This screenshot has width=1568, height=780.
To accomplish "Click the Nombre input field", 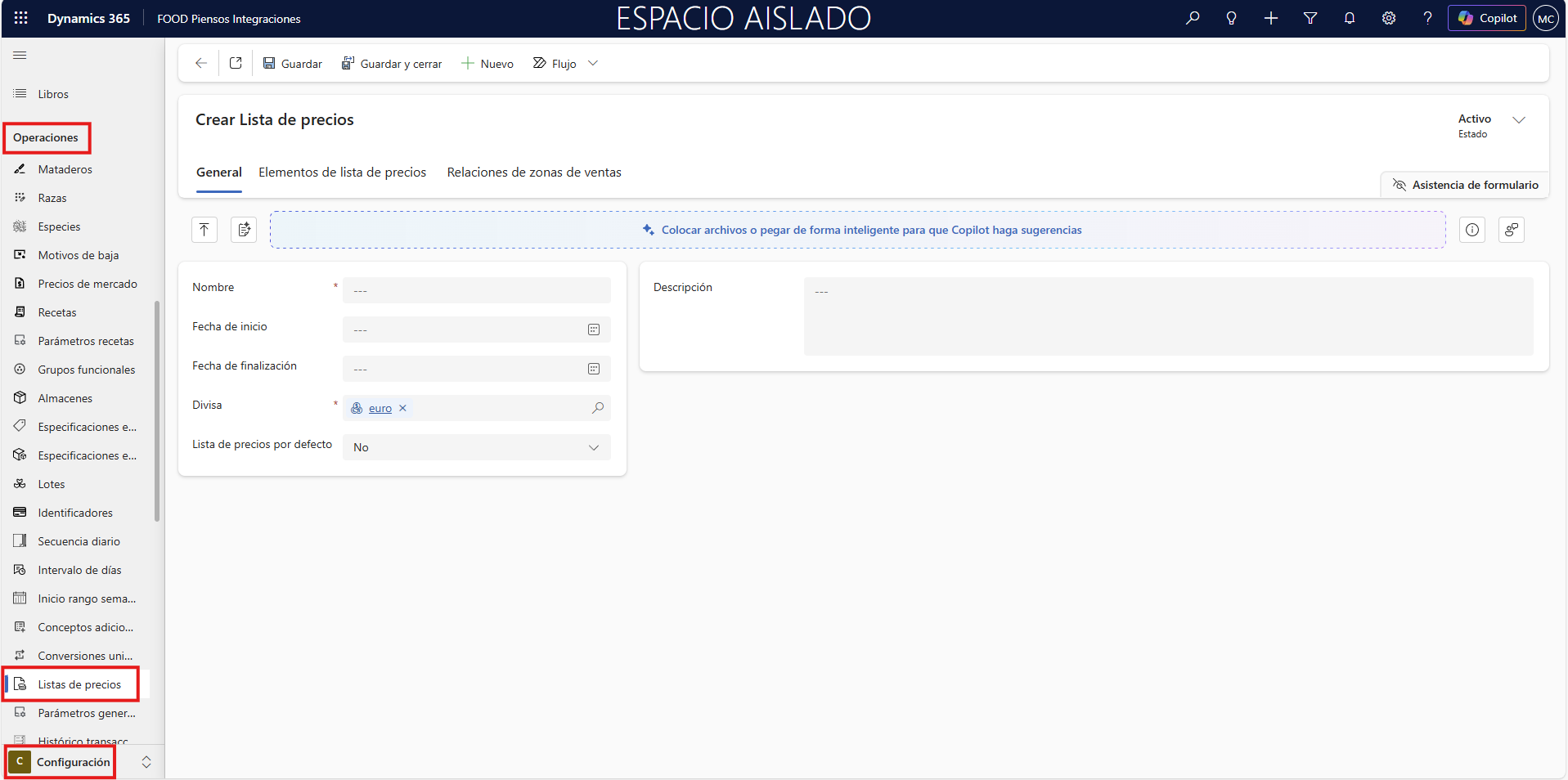I will click(x=476, y=290).
